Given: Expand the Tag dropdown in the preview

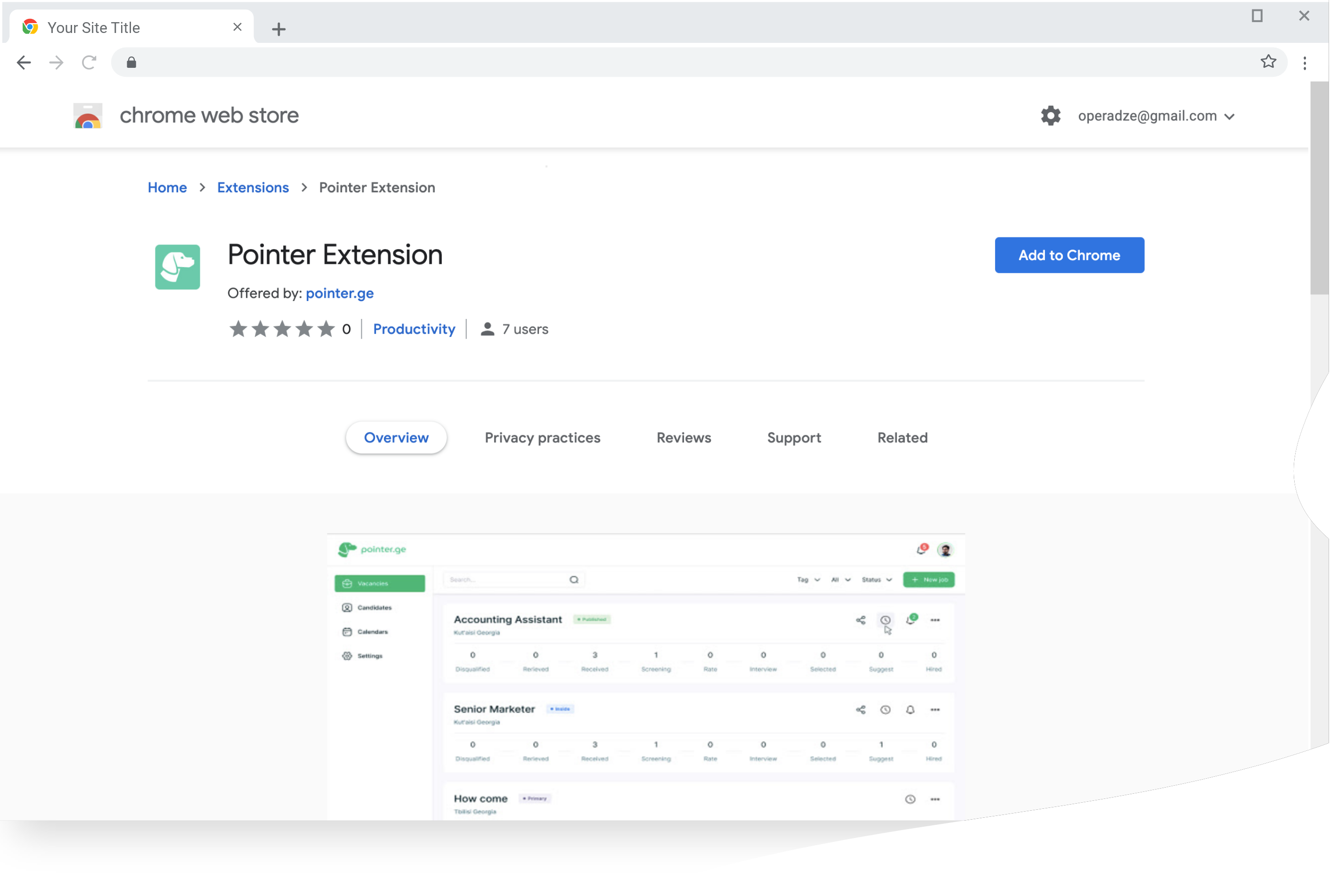Looking at the screenshot, I should 808,579.
